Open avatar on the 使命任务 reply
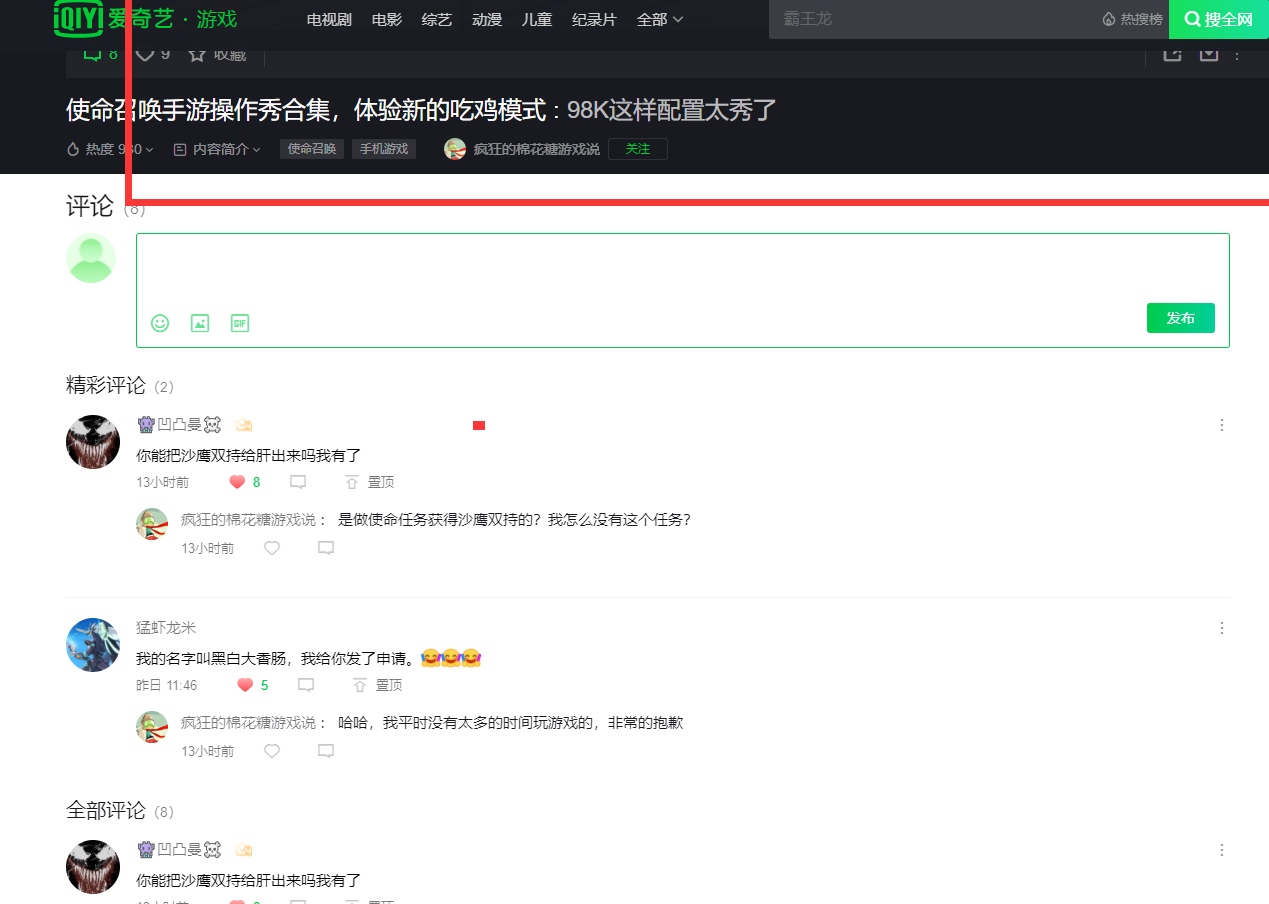The width and height of the screenshot is (1269, 904). (x=152, y=524)
